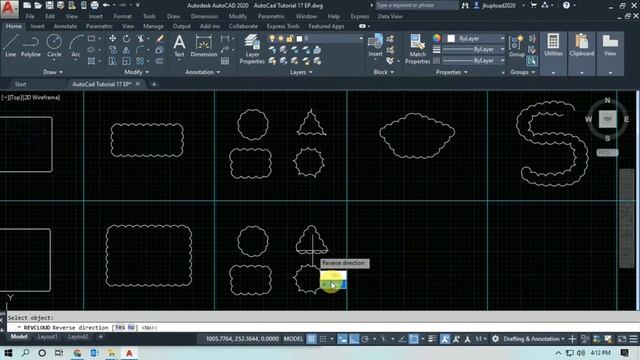This screenshot has width=640, height=360.
Task: Expand the Layers panel
Action: (301, 72)
